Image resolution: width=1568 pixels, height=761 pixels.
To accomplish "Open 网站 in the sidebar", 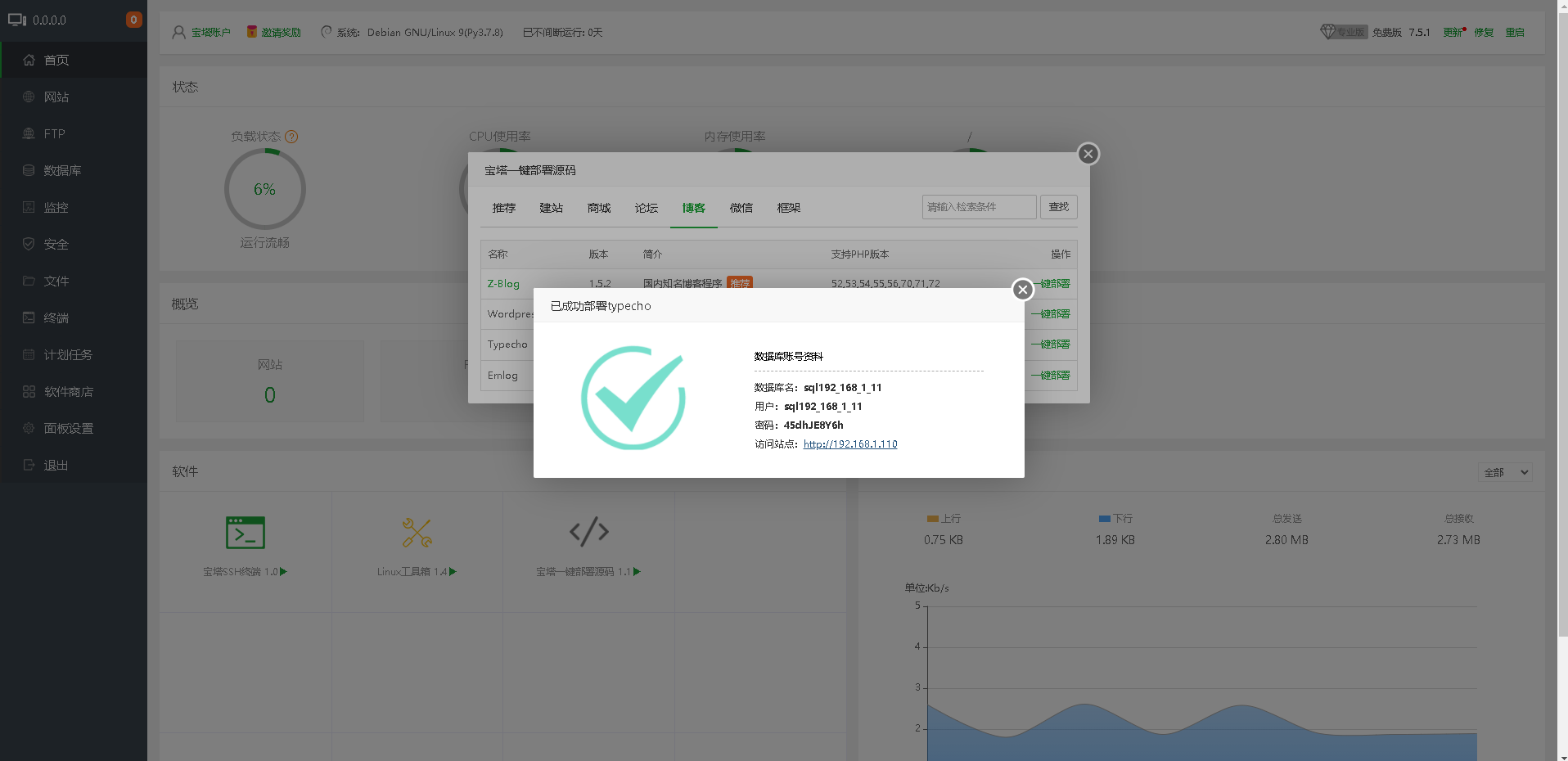I will click(74, 97).
